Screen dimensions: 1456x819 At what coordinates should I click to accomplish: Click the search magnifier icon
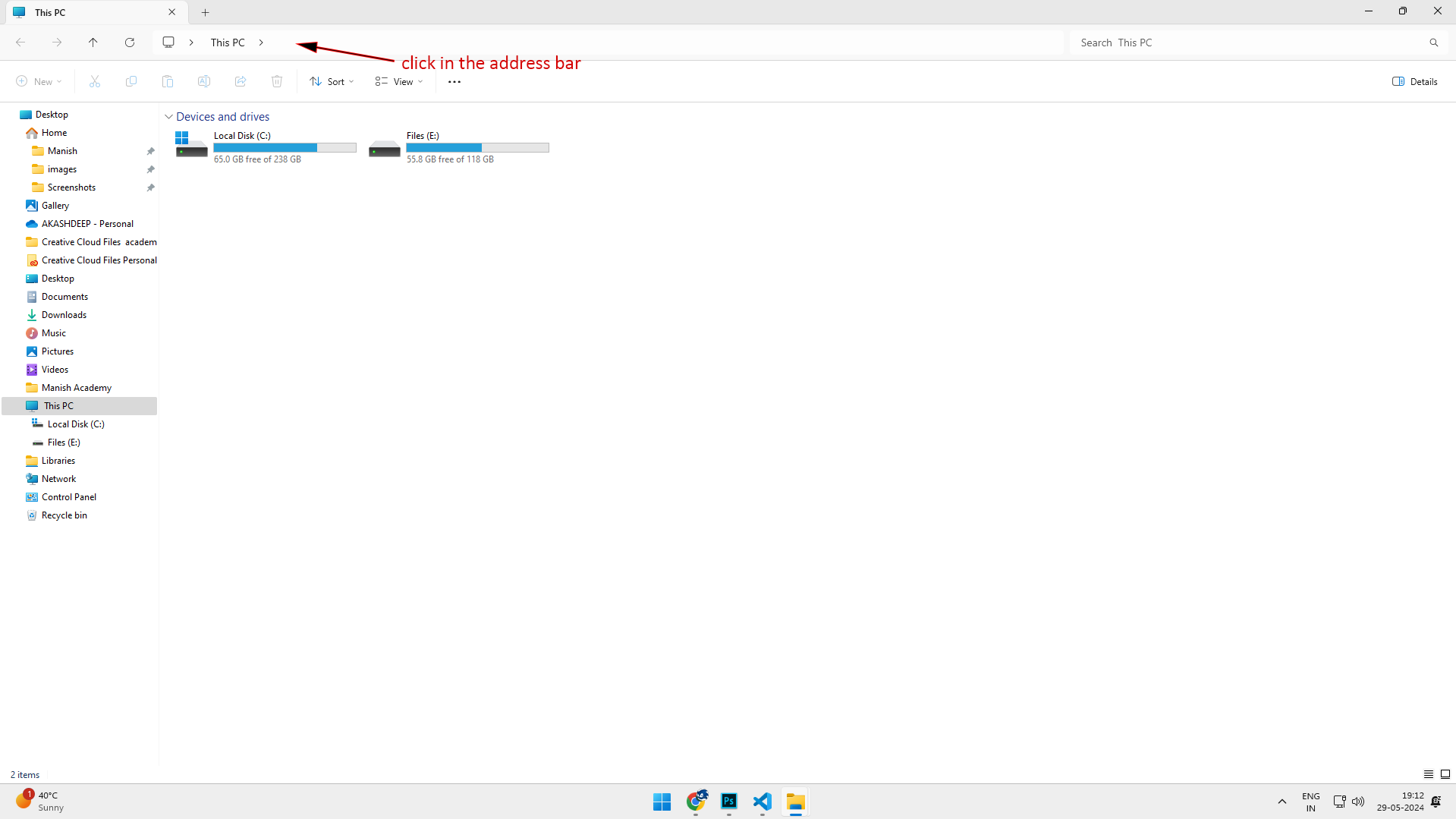(x=1433, y=43)
